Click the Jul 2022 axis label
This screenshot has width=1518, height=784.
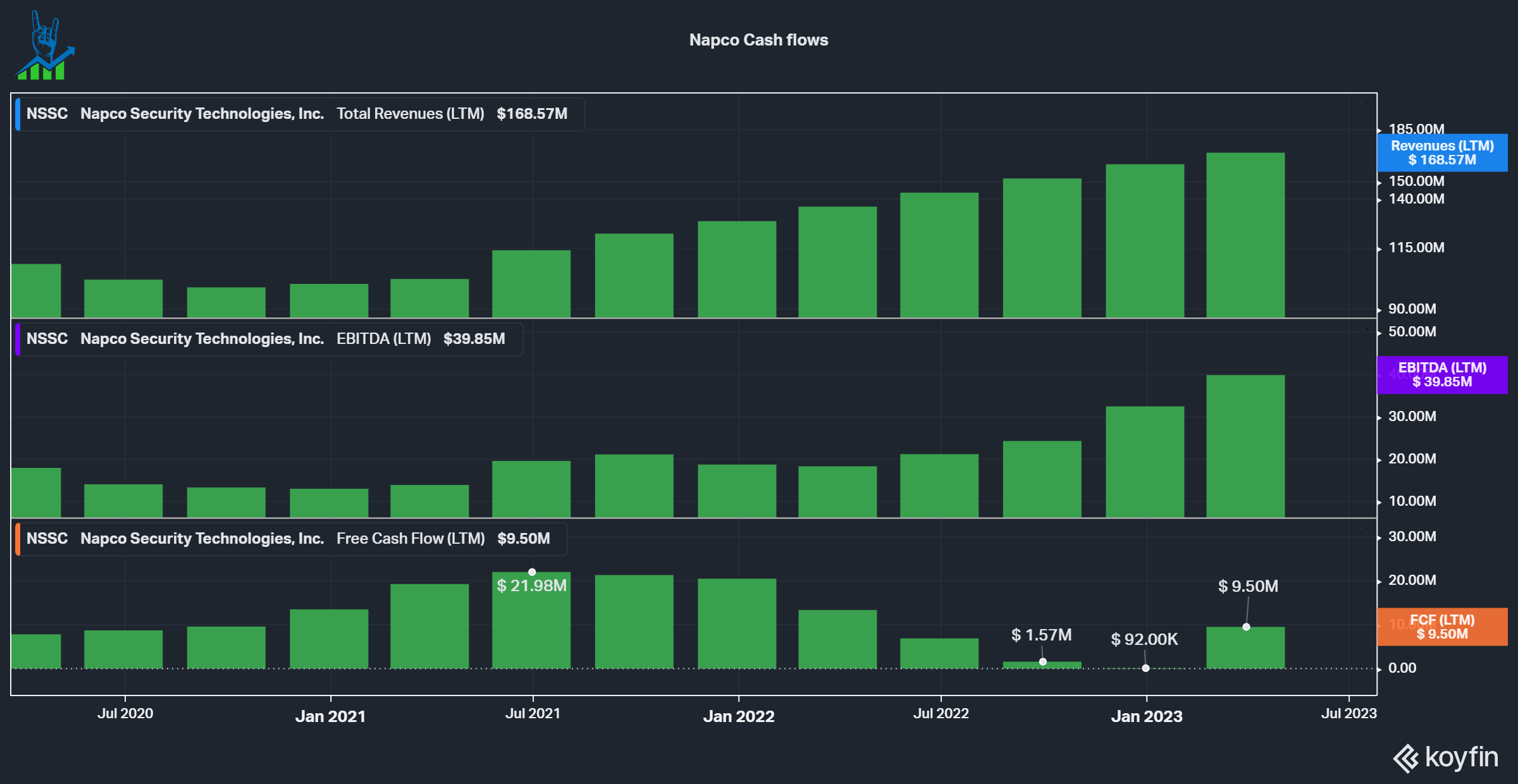941,713
